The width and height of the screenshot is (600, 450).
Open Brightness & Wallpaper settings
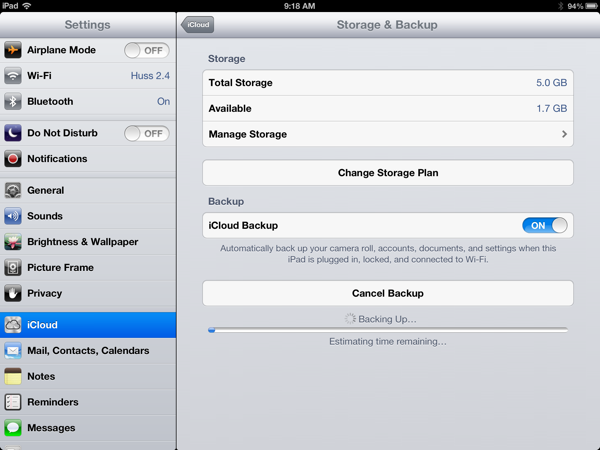tap(82, 242)
